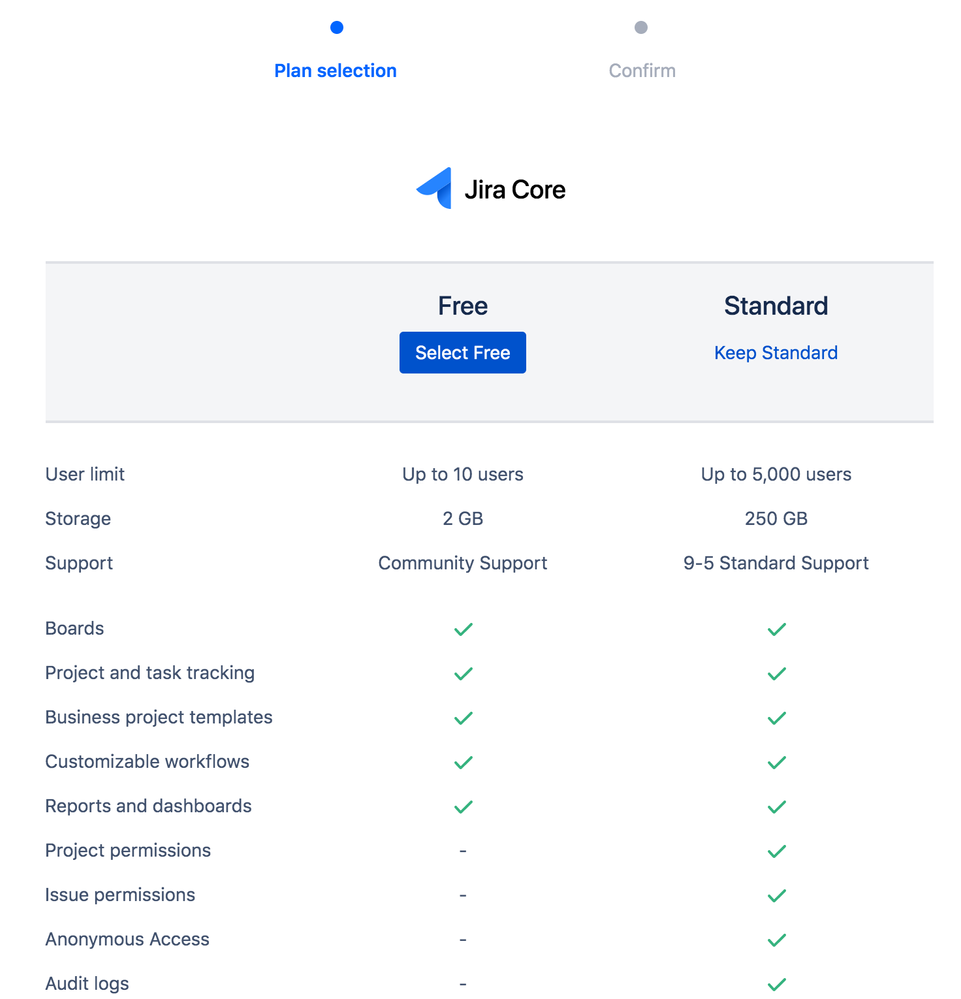This screenshot has height=999, width=961.
Task: Click the Standard plan heading
Action: (x=776, y=306)
